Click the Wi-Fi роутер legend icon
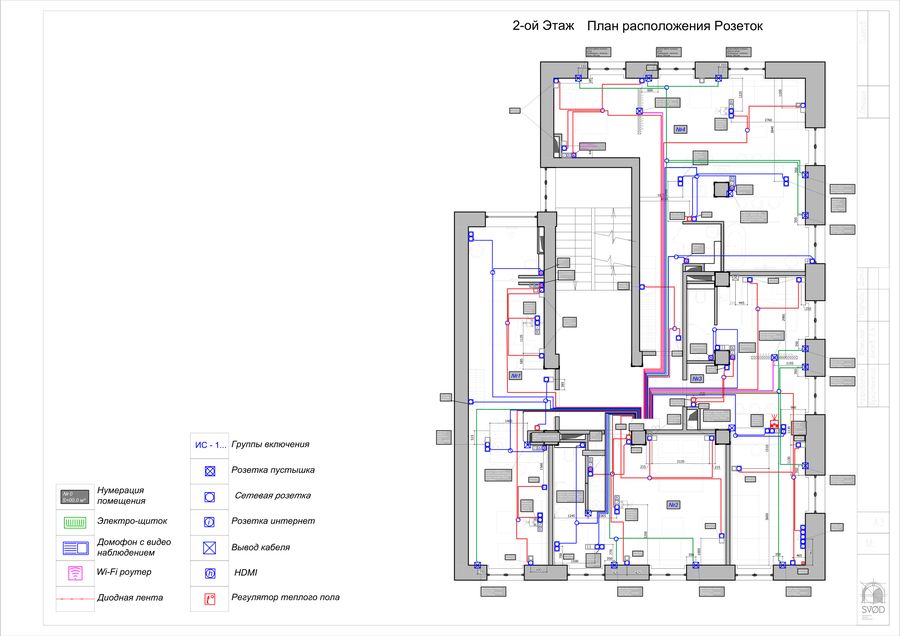Screen dimensions: 900x636 (75, 574)
